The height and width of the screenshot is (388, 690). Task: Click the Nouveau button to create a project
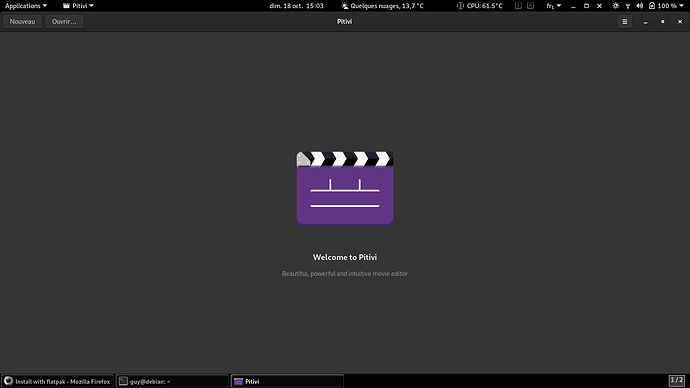pyautogui.click(x=22, y=22)
